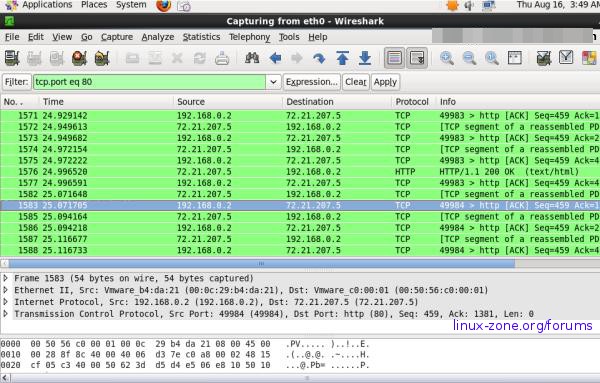Launch Firefox from top panel
This screenshot has width=600, height=383.
(x=164, y=5)
